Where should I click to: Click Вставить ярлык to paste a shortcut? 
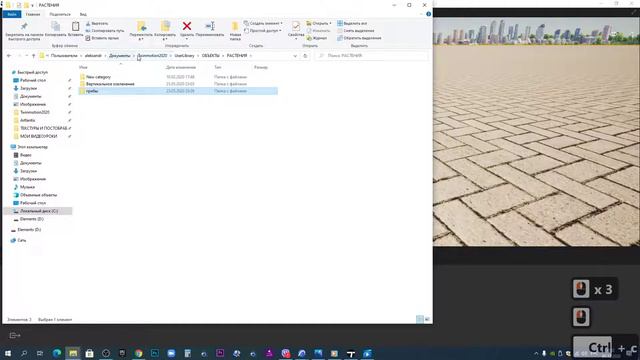(x=102, y=38)
